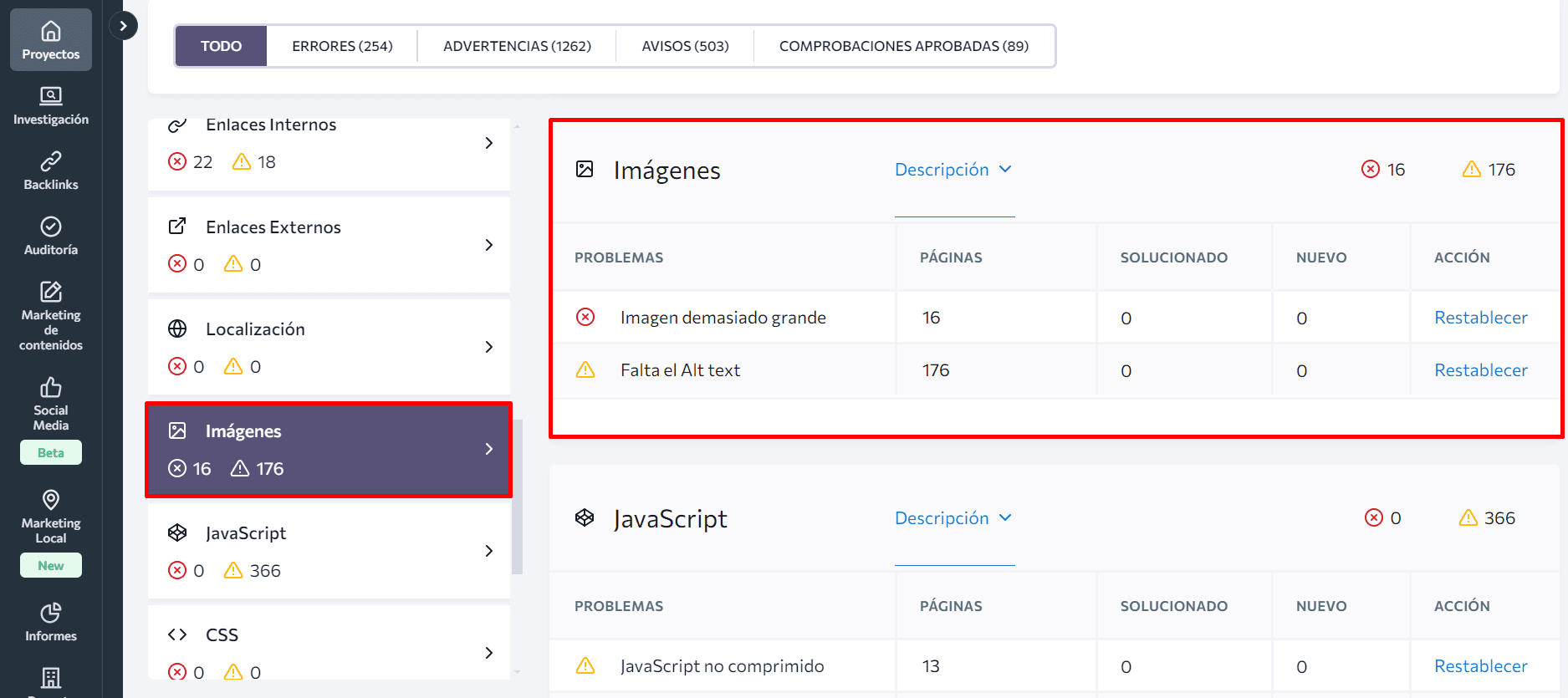This screenshot has width=1568, height=698.
Task: Open COMPROBACIONES APROBADAS (89) tab
Action: 904,46
